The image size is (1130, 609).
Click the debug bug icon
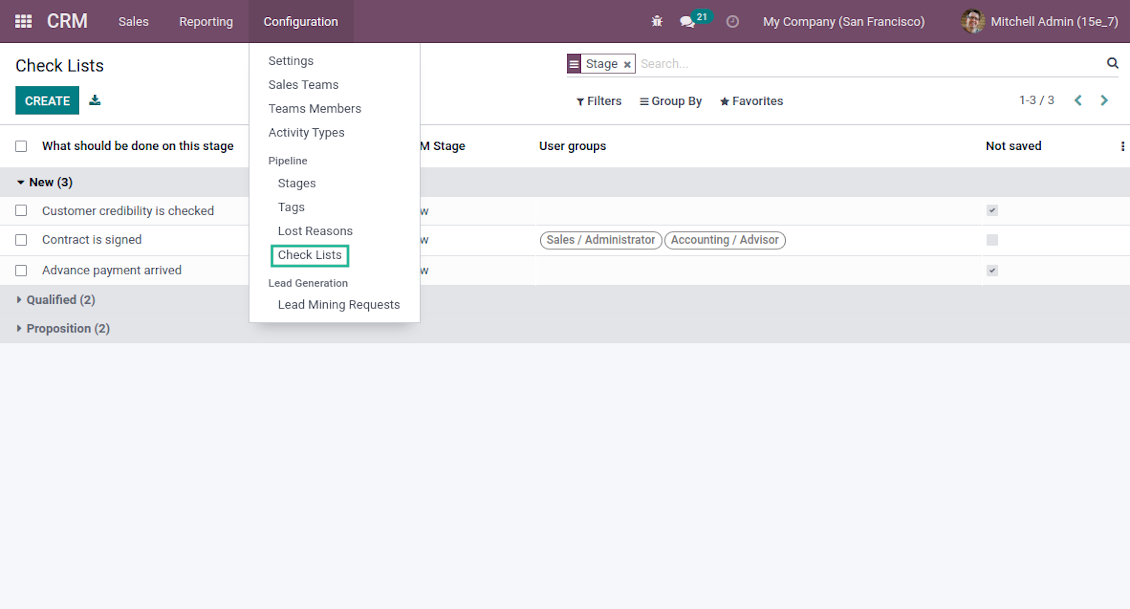[657, 22]
